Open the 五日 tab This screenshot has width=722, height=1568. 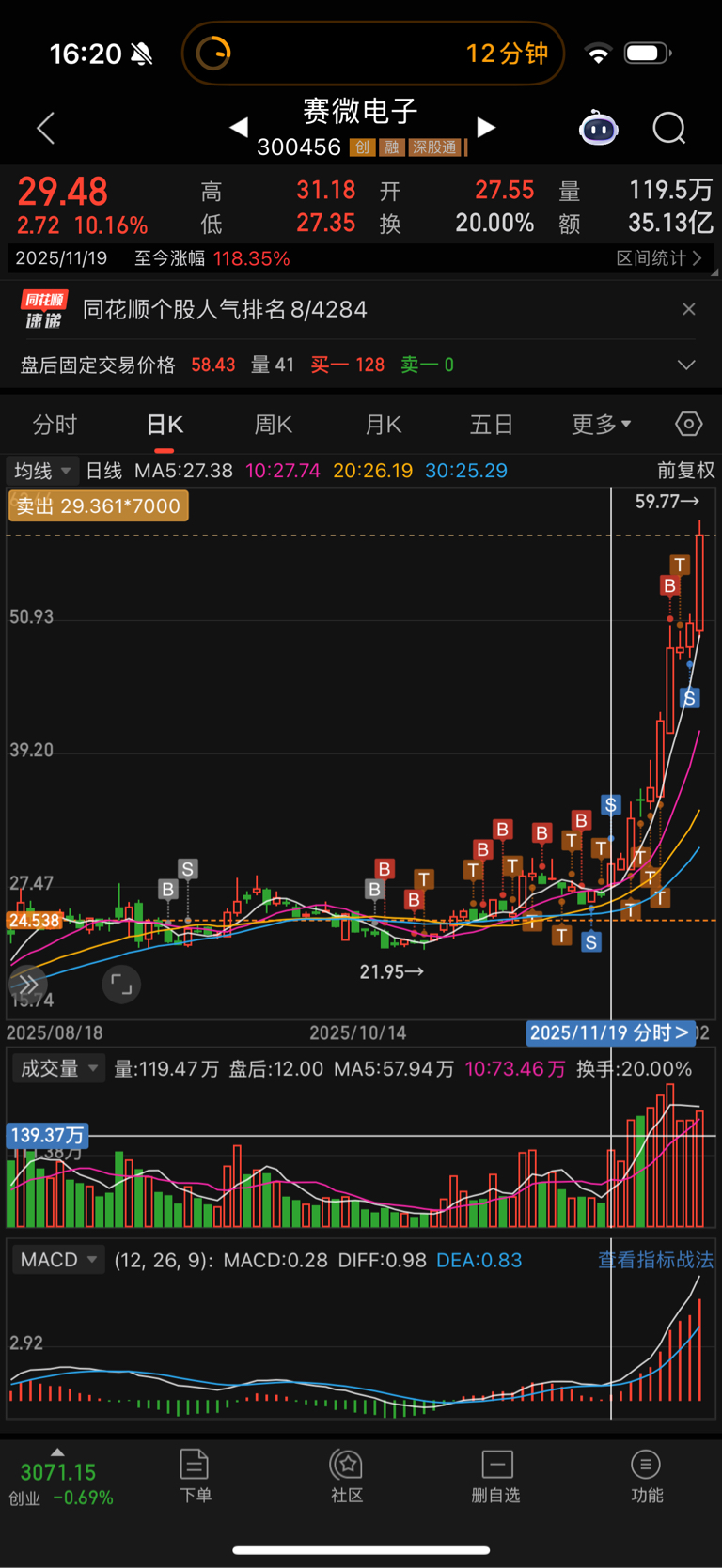pos(492,425)
